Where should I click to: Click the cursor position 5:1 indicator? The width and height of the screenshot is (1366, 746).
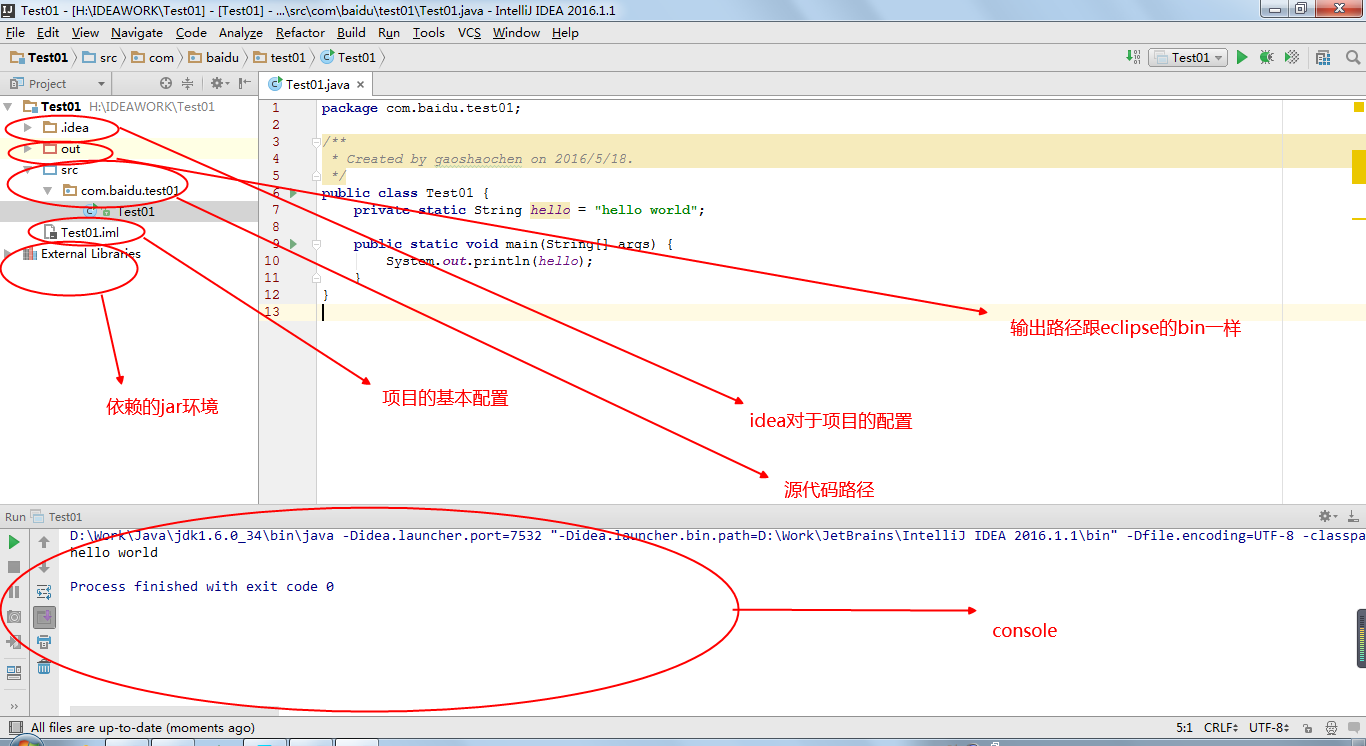[x=1185, y=728]
